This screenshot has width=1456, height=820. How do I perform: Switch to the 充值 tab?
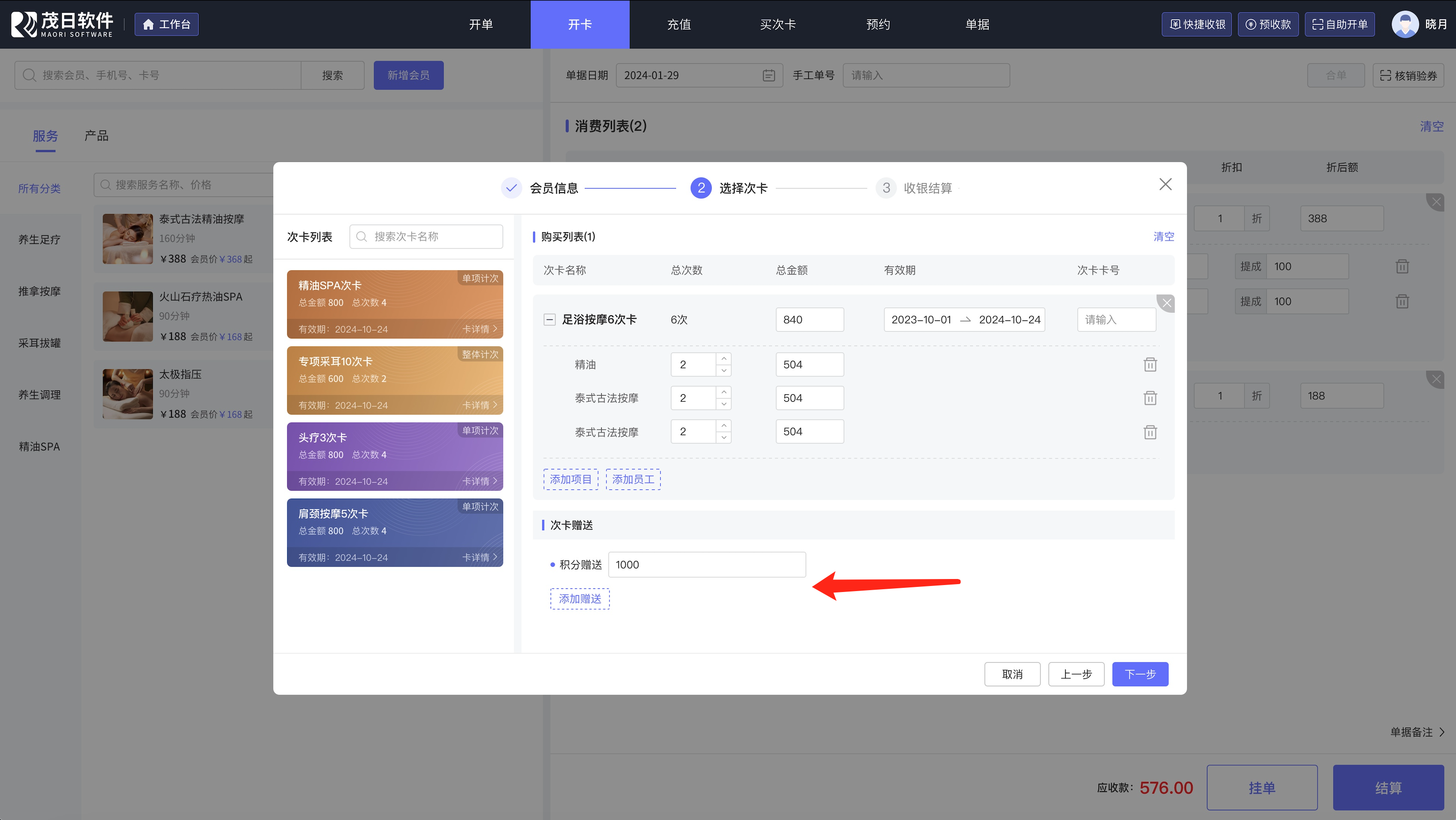(678, 24)
